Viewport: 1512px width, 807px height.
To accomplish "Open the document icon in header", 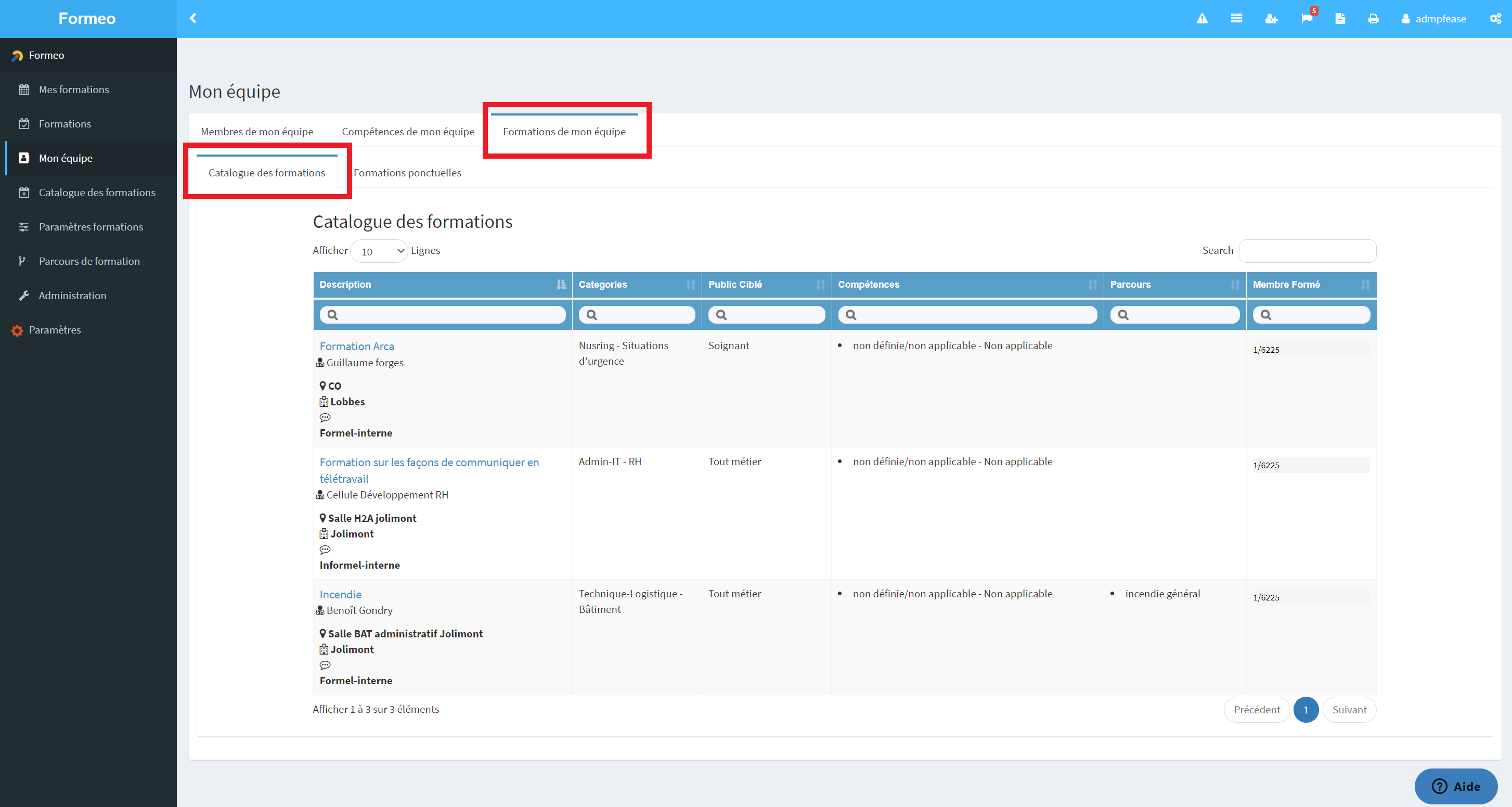I will [1340, 19].
